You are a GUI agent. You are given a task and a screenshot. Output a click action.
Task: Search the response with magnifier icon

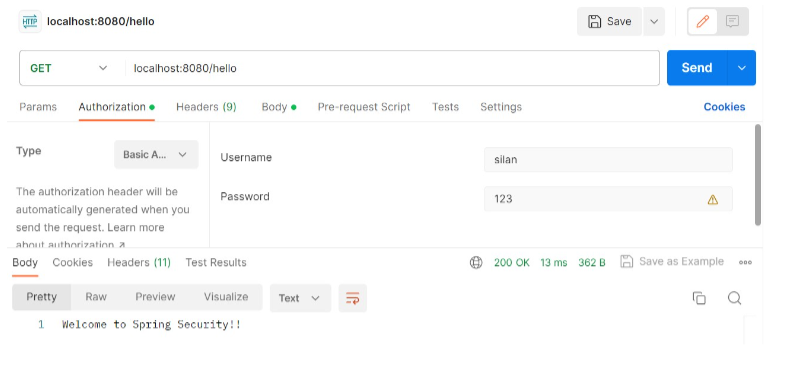(734, 298)
